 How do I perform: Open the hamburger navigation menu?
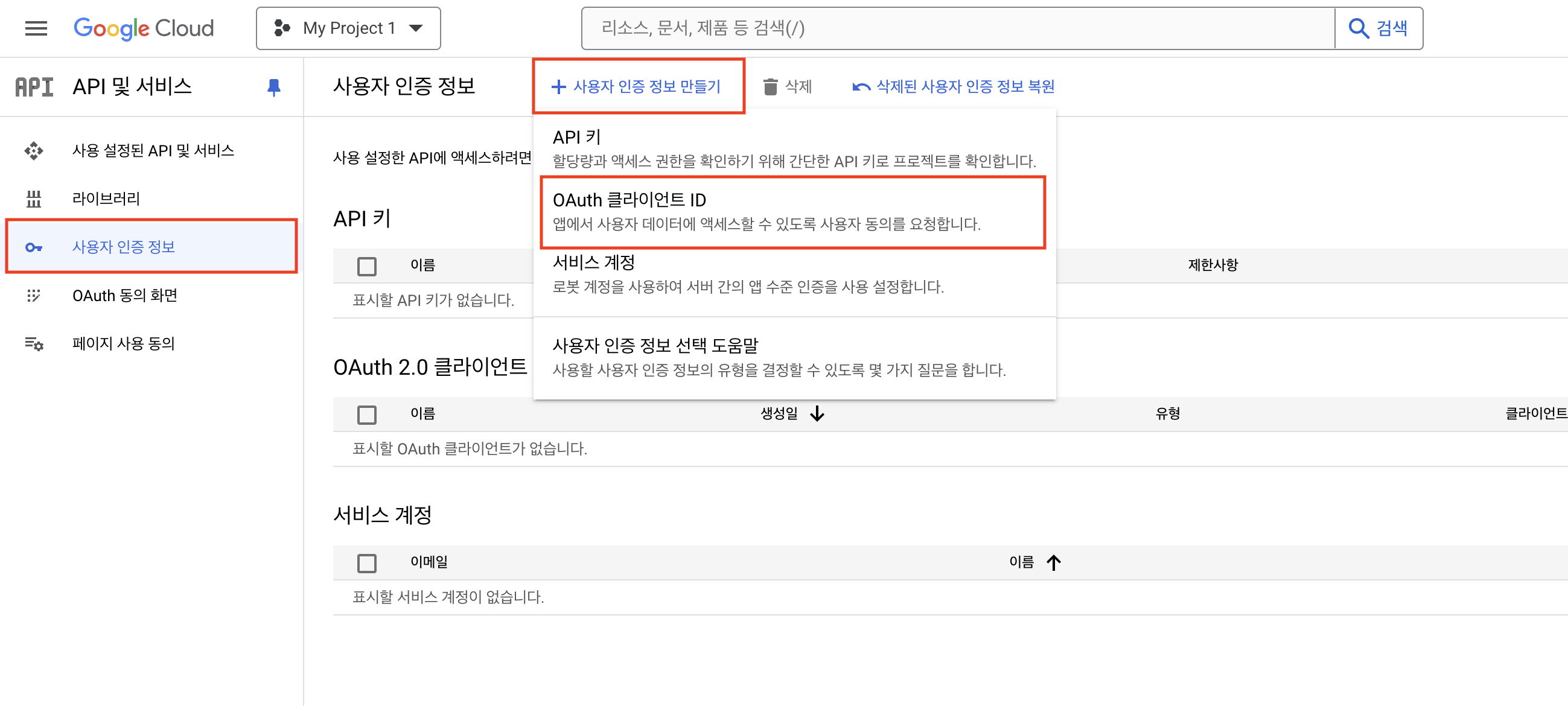point(36,28)
